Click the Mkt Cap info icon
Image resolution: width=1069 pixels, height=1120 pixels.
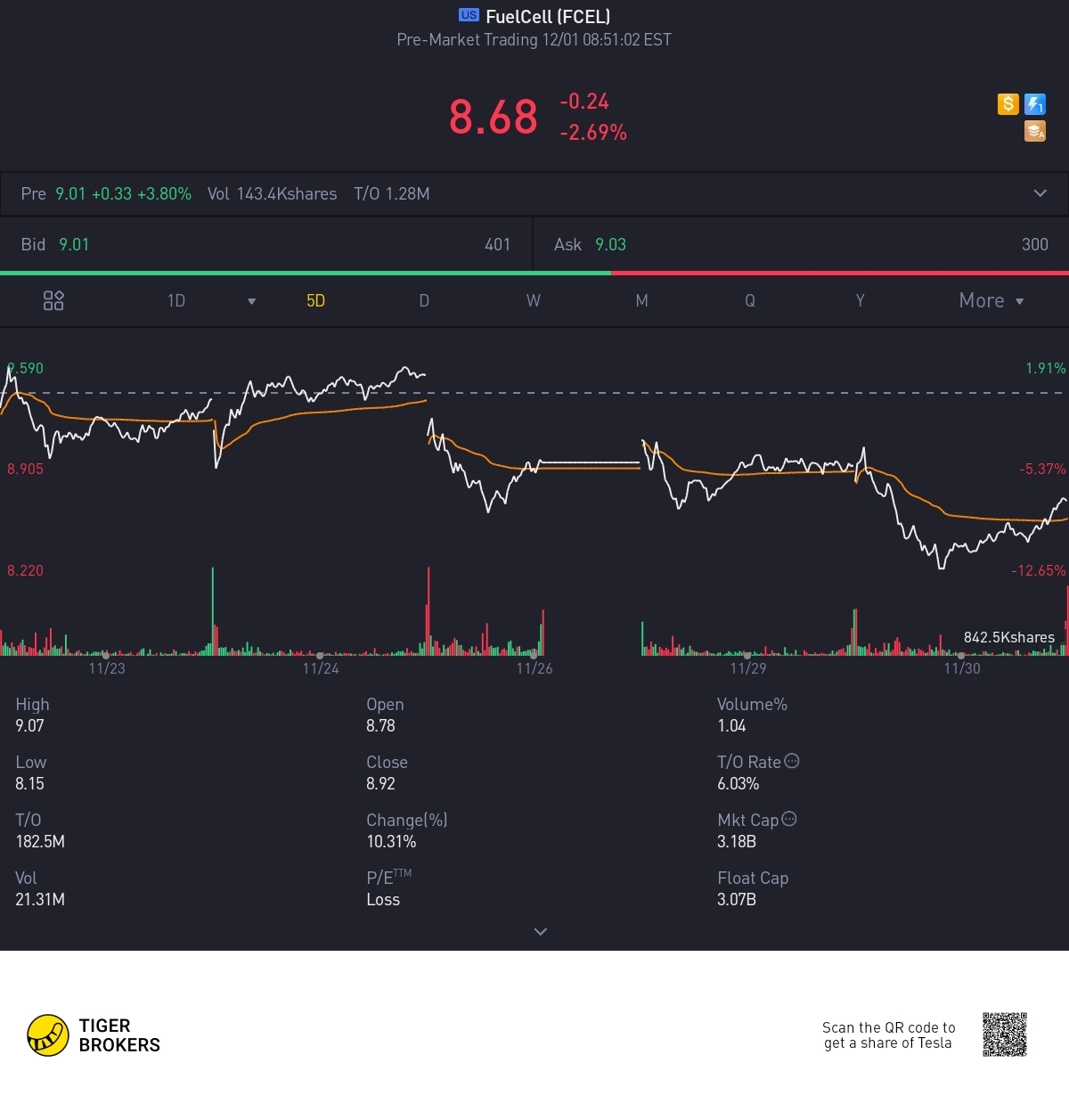click(789, 819)
